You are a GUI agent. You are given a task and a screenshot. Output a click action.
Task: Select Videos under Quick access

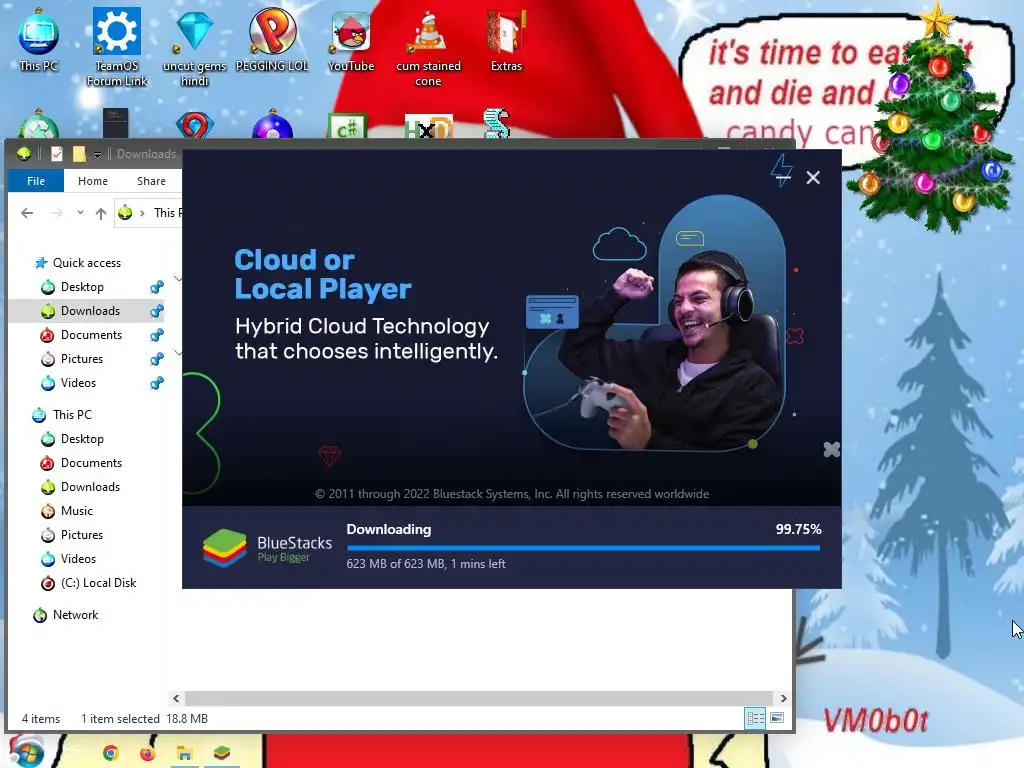tap(78, 383)
